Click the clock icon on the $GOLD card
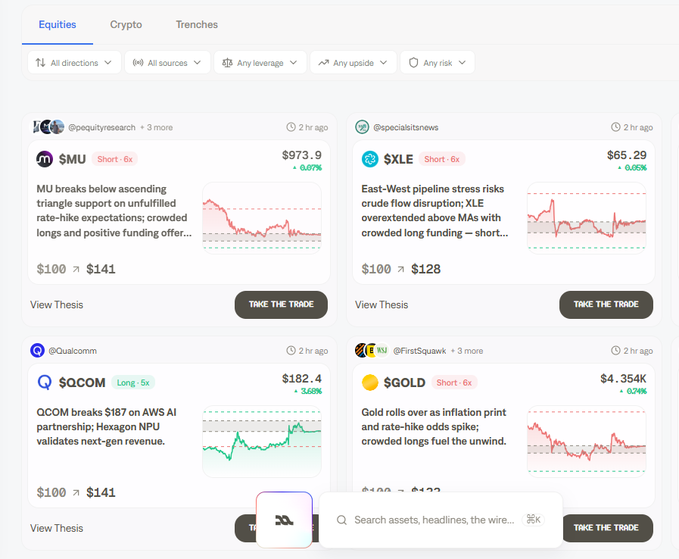This screenshot has width=679, height=559. (x=616, y=350)
